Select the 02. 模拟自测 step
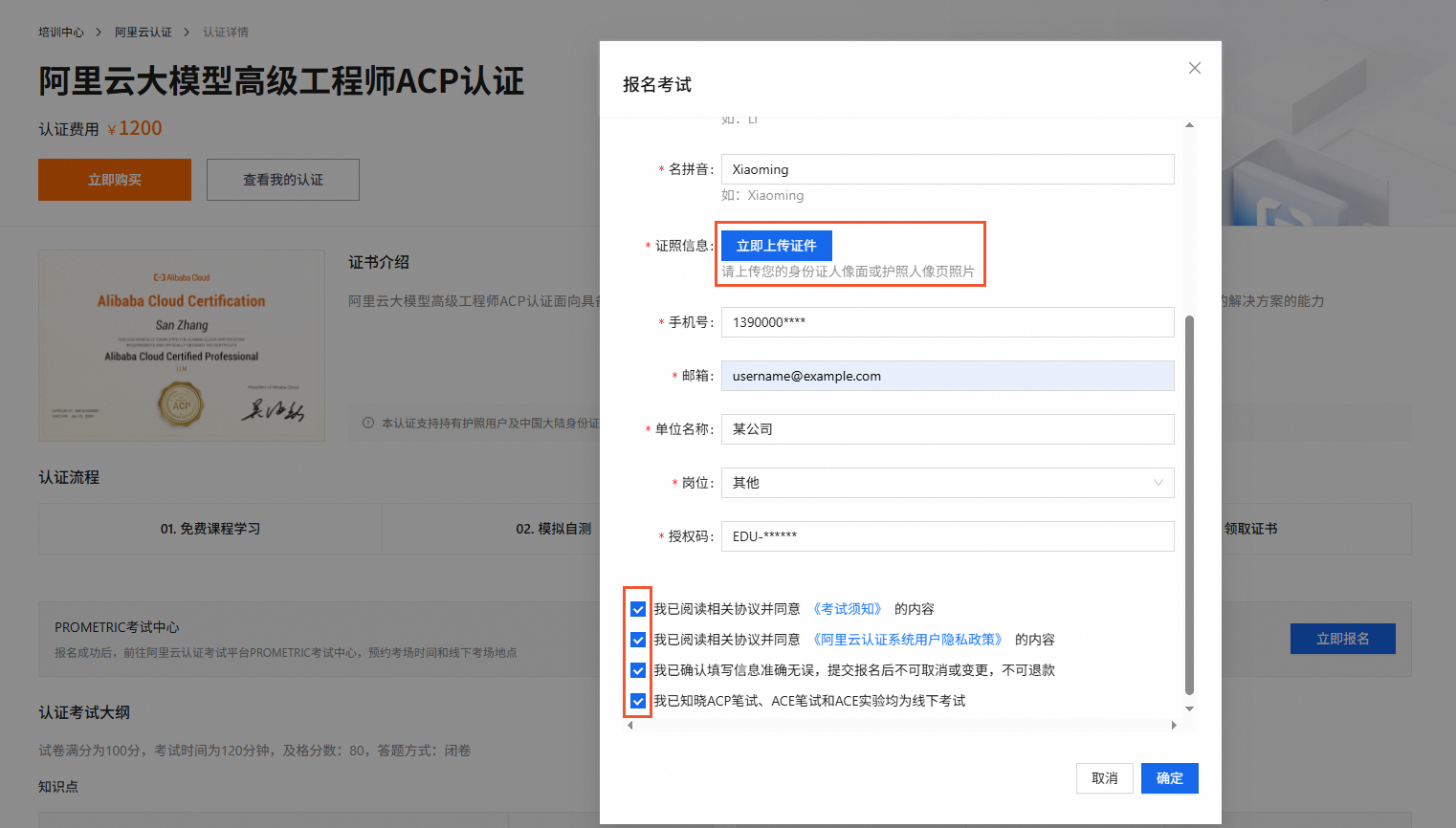 pyautogui.click(x=553, y=529)
